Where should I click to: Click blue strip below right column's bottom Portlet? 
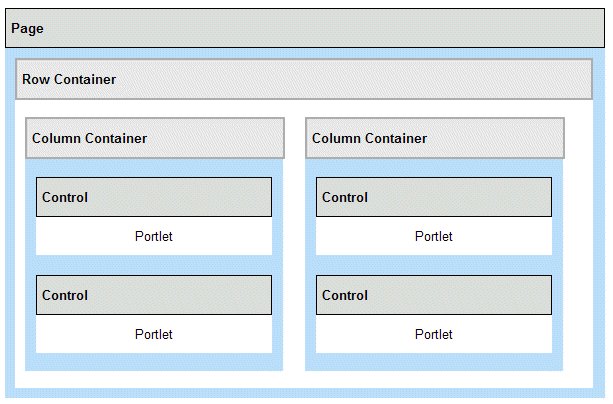click(434, 362)
